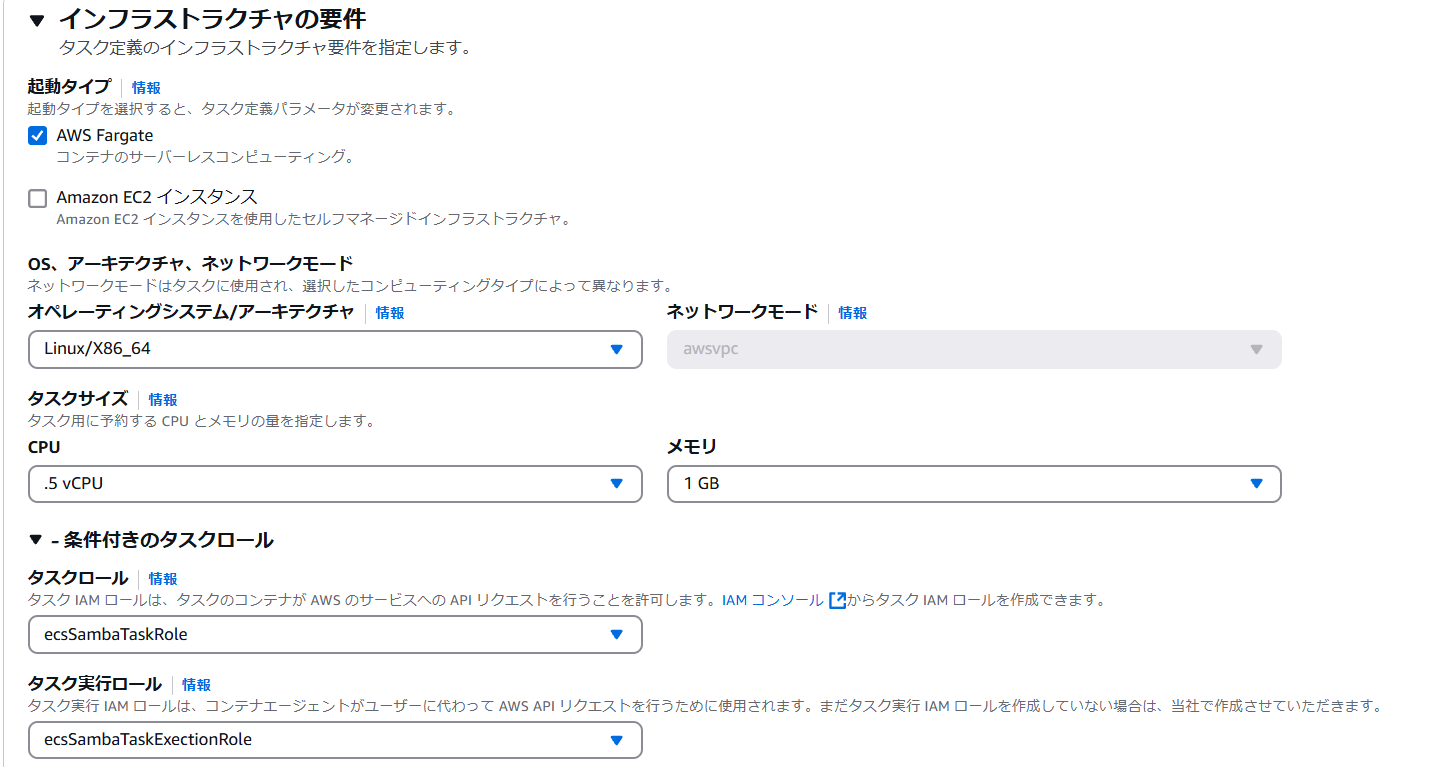This screenshot has width=1440, height=767.
Task: Click the Amazon EC2 インスタンス label text
Action: pyautogui.click(x=157, y=198)
